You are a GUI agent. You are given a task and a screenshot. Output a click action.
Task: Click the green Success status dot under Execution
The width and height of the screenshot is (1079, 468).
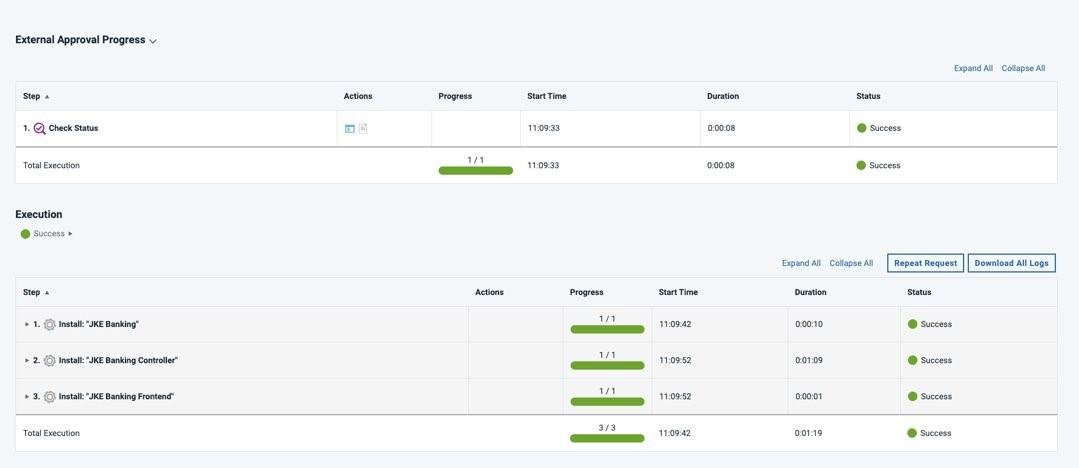pos(26,234)
